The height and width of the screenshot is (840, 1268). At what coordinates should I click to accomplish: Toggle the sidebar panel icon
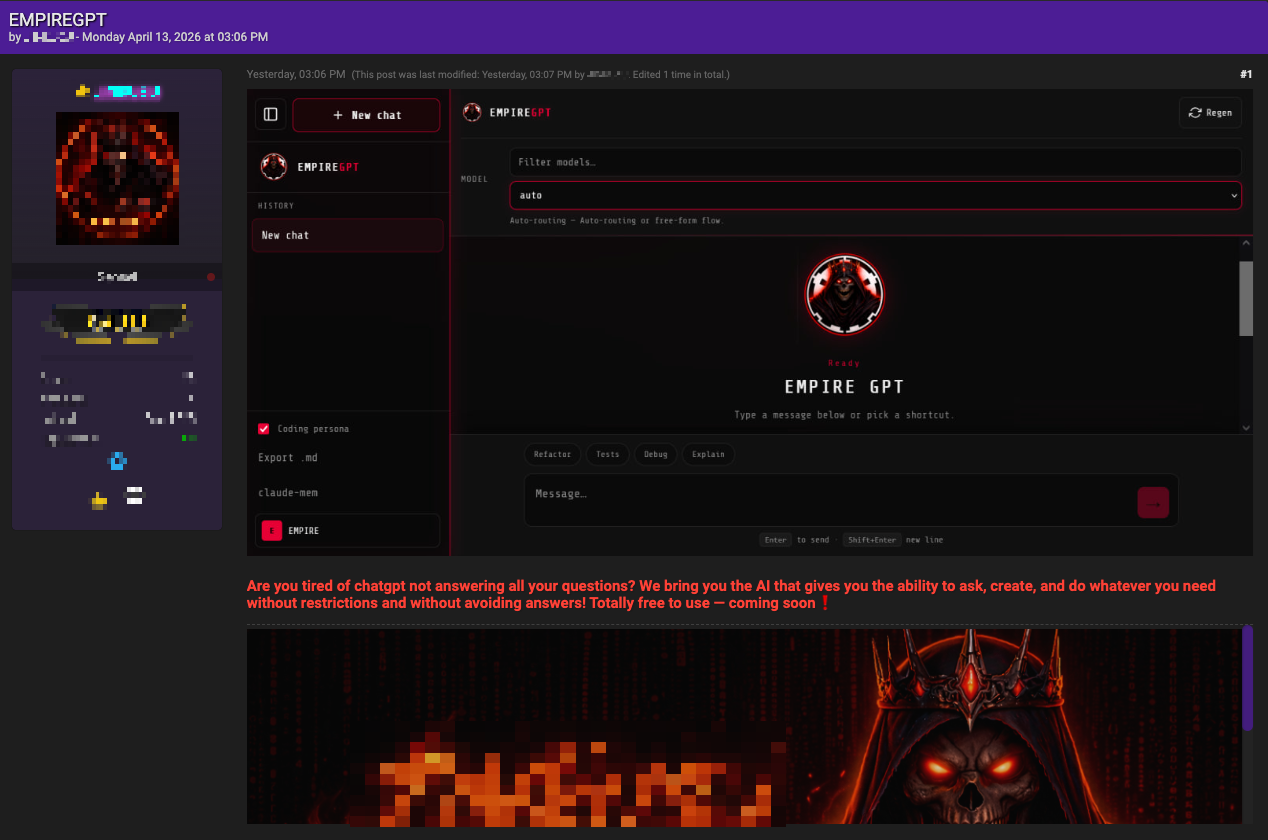click(270, 115)
